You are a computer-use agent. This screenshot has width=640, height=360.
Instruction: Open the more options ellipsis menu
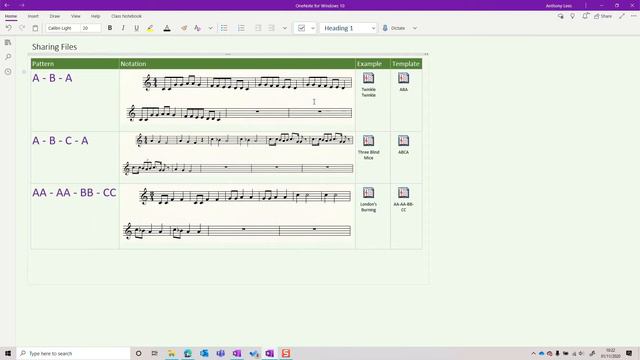point(634,16)
